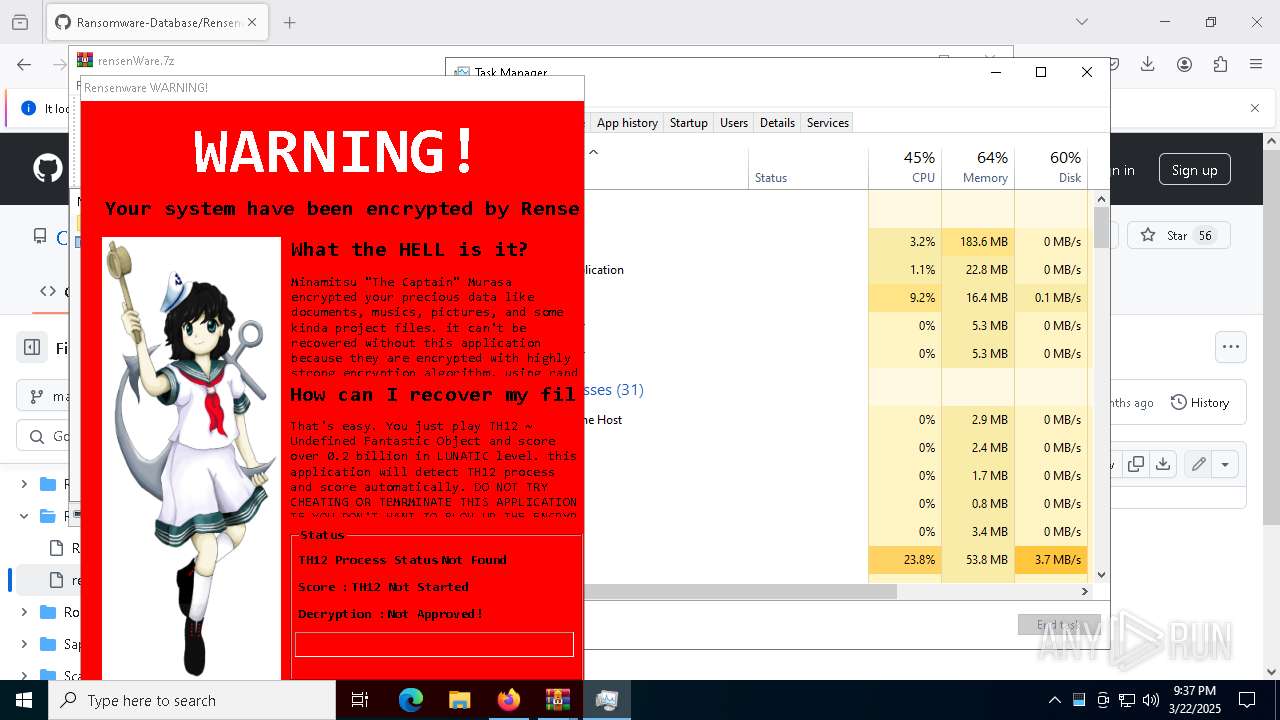Open Firefox hamburger application menu
Viewport: 1280px width, 720px height.
click(x=1256, y=64)
